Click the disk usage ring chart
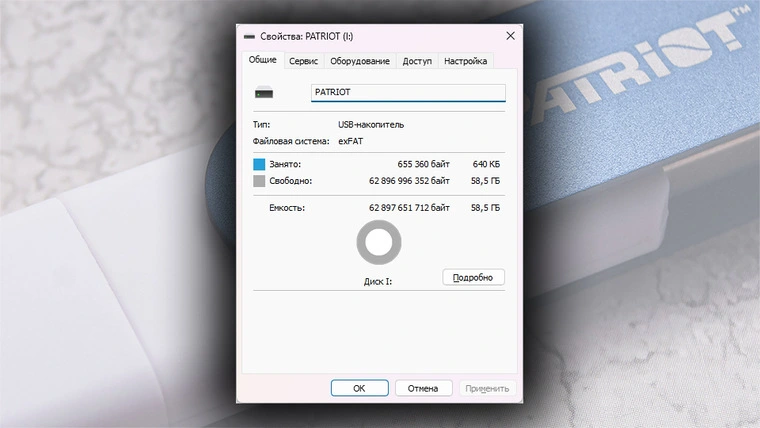The width and height of the screenshot is (760, 428). pyautogui.click(x=379, y=242)
